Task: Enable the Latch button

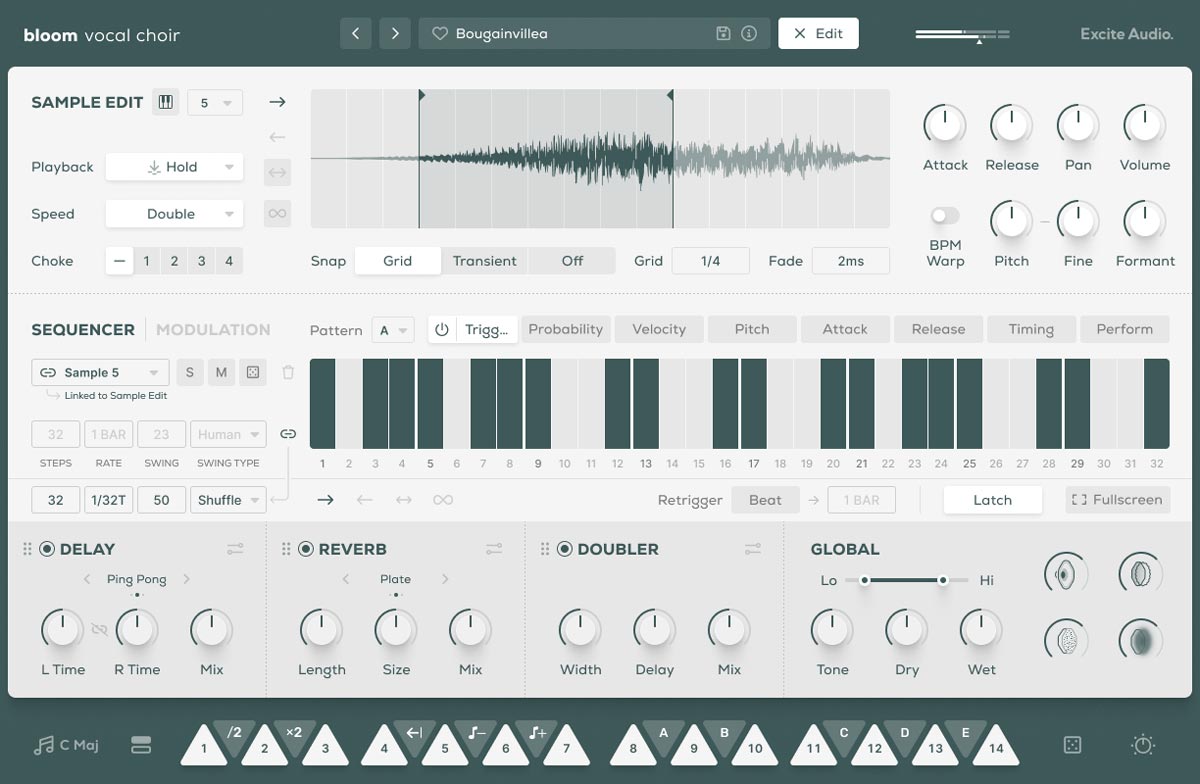Action: (993, 499)
